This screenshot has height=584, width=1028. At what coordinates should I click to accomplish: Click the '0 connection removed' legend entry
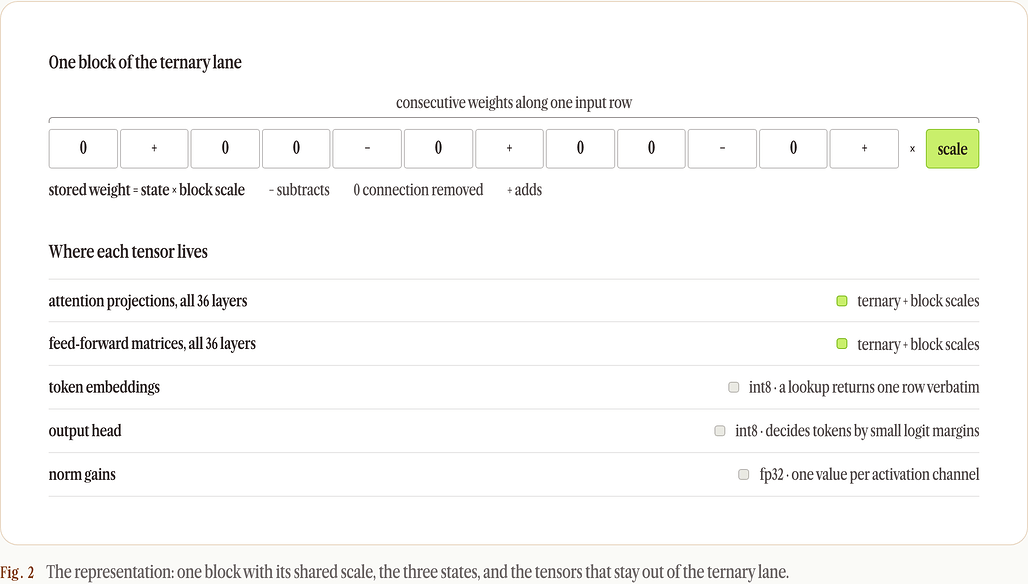pos(418,190)
